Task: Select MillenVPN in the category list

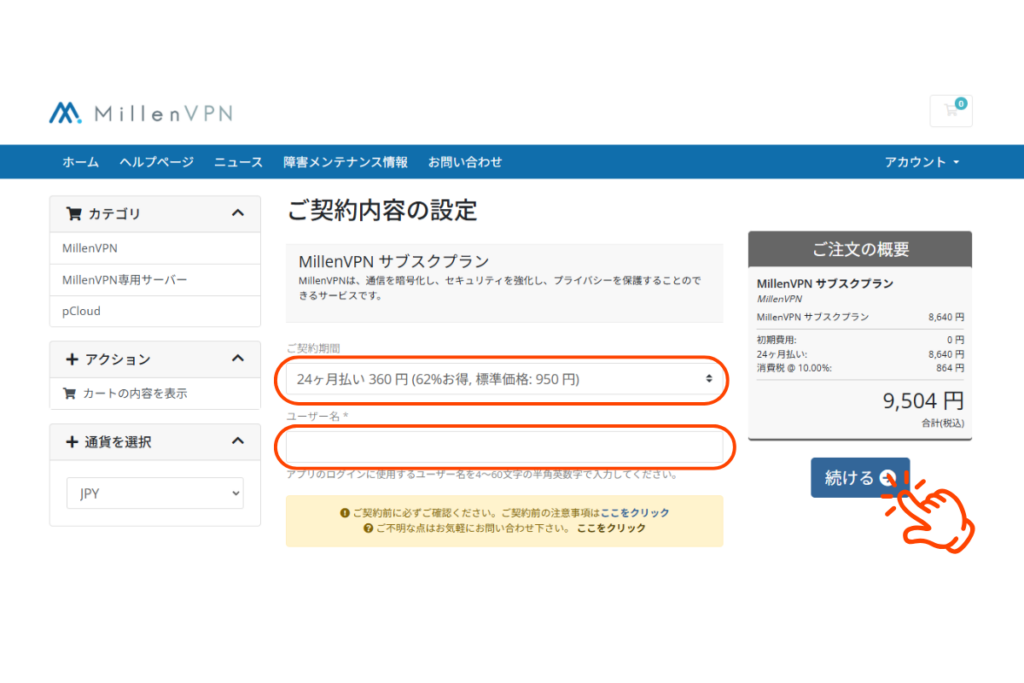Action: pyautogui.click(x=90, y=248)
